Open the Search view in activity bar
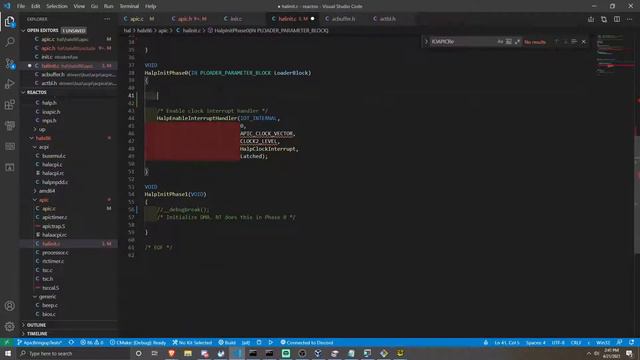This screenshot has width=640, height=360. point(10,42)
